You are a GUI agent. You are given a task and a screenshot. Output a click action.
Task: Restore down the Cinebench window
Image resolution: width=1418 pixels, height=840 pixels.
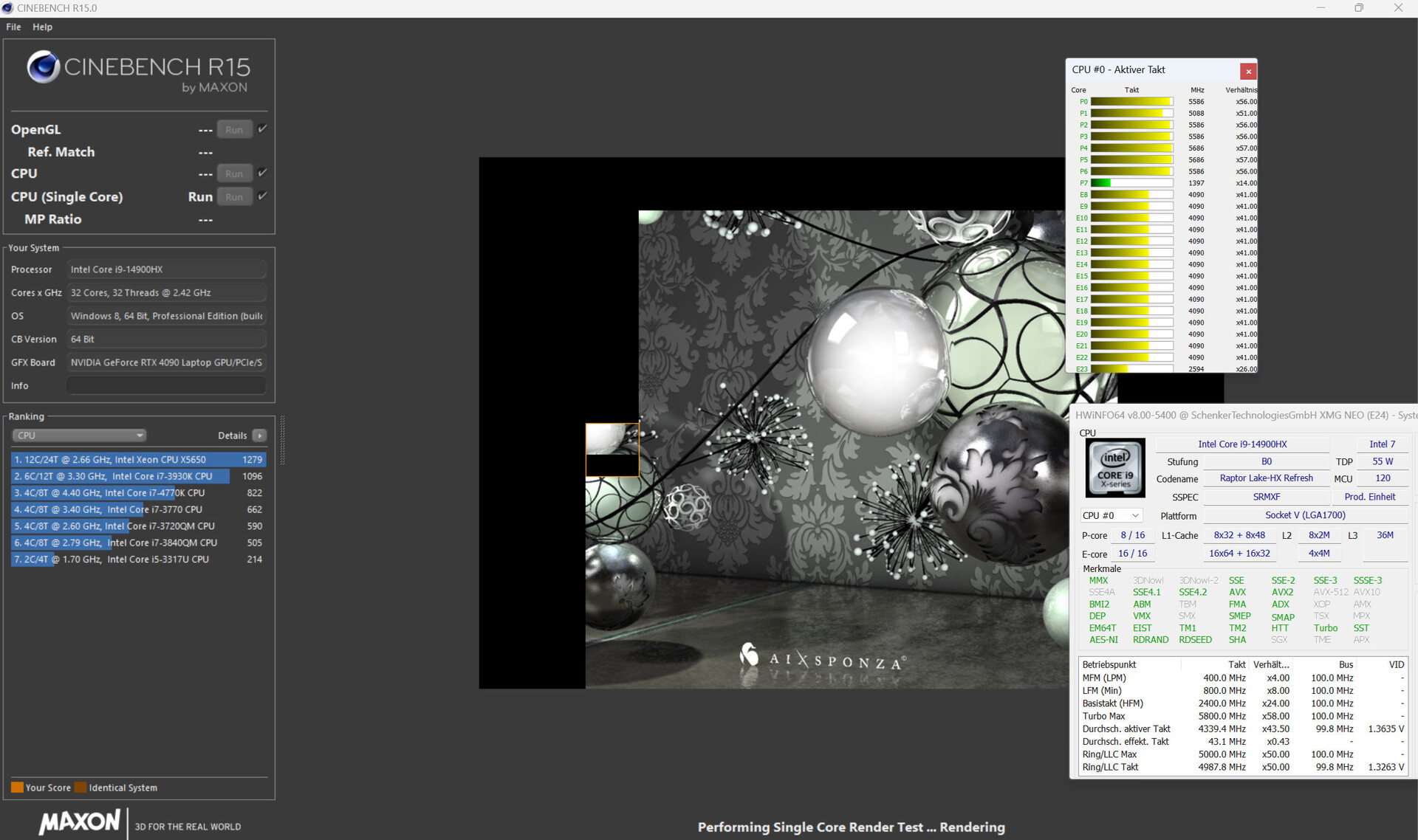pos(1359,8)
